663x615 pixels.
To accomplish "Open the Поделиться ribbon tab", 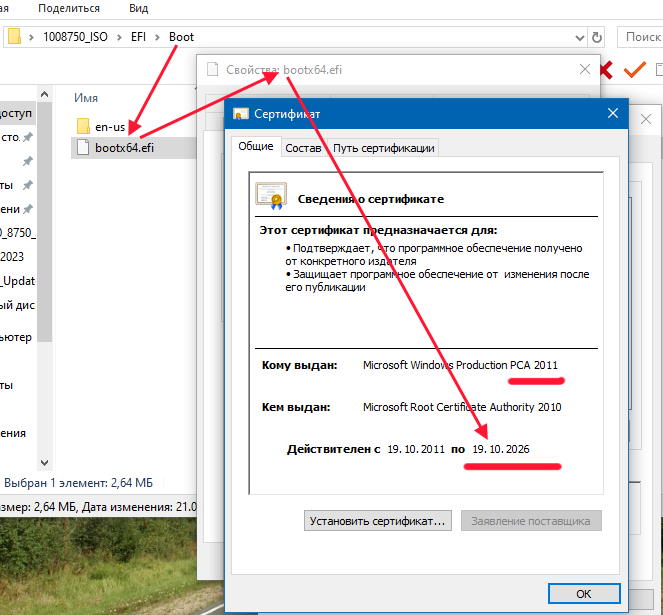I will [x=69, y=8].
